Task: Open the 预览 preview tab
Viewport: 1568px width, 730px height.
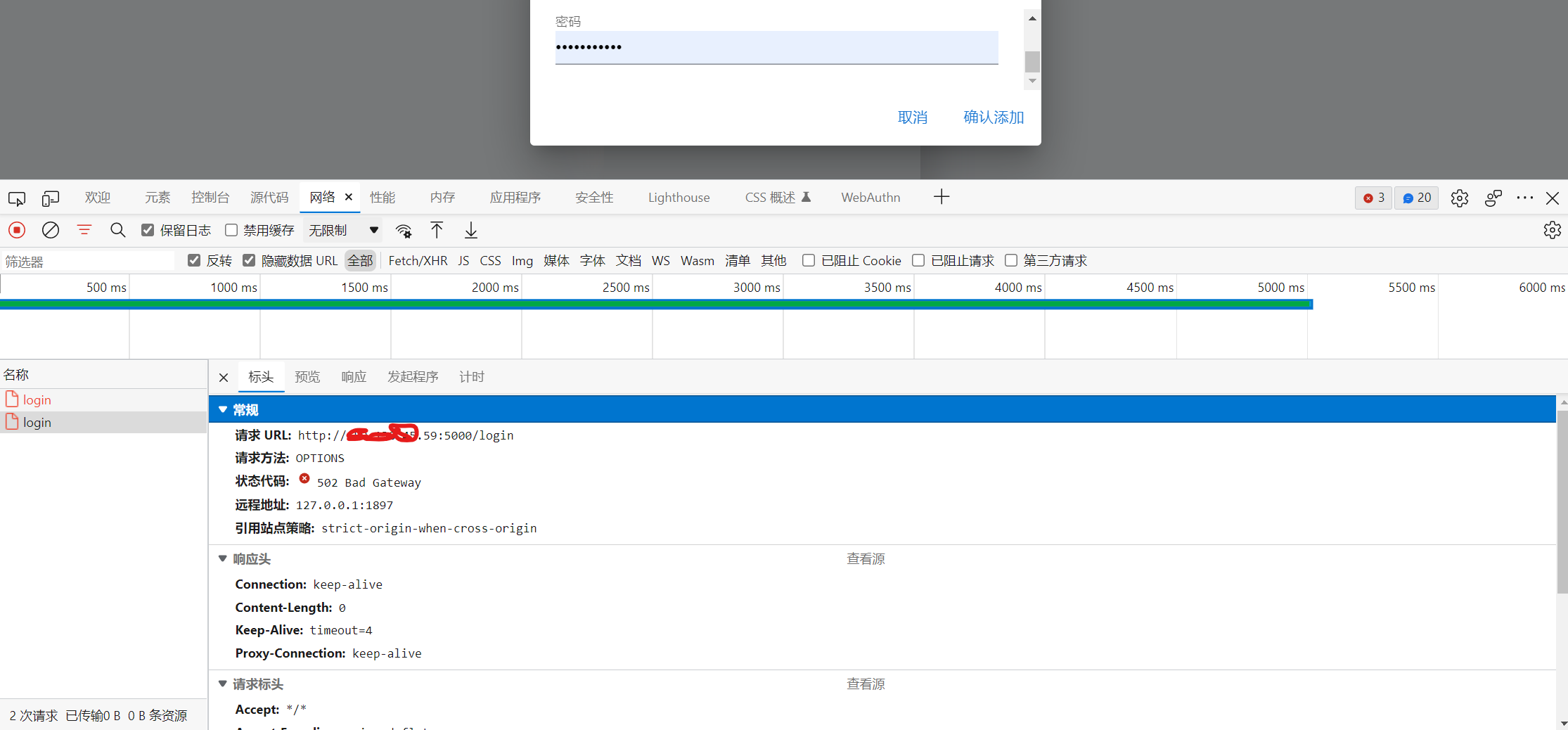Action: [x=307, y=377]
